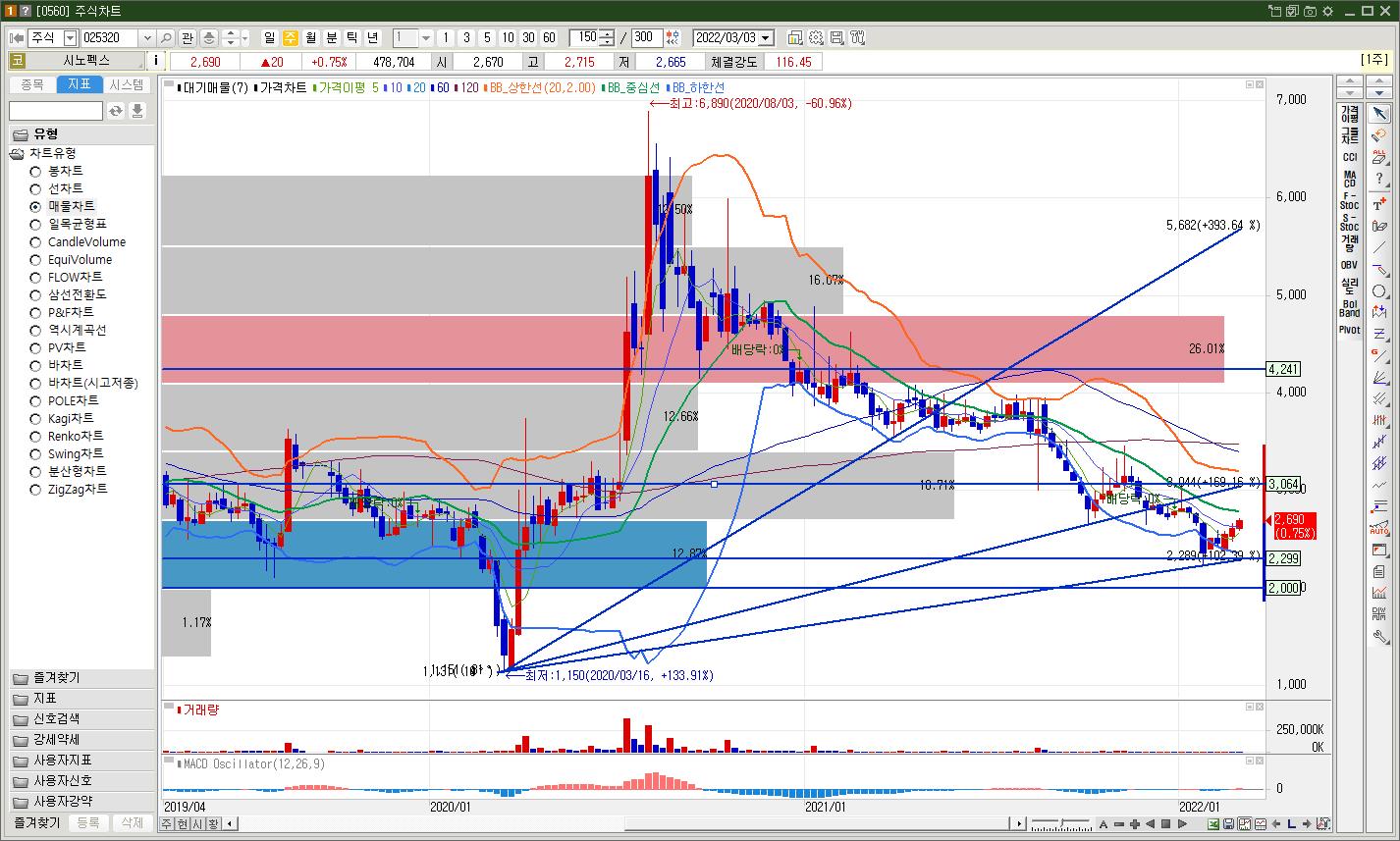This screenshot has width=1400, height=841.
Task: Zoom in chart with plus icon
Action: tap(1135, 823)
